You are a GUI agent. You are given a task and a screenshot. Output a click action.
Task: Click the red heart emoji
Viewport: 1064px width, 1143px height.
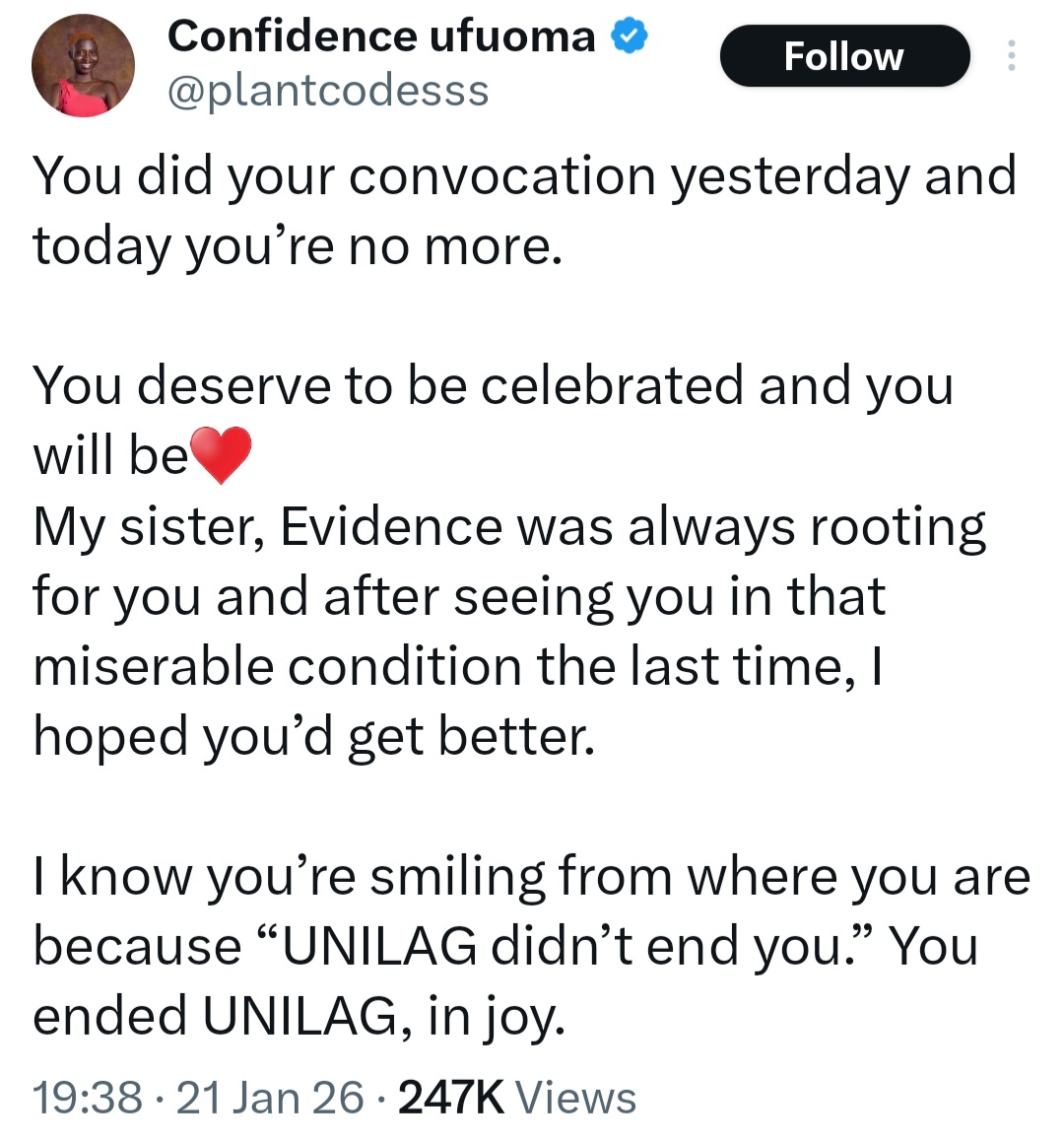point(220,455)
